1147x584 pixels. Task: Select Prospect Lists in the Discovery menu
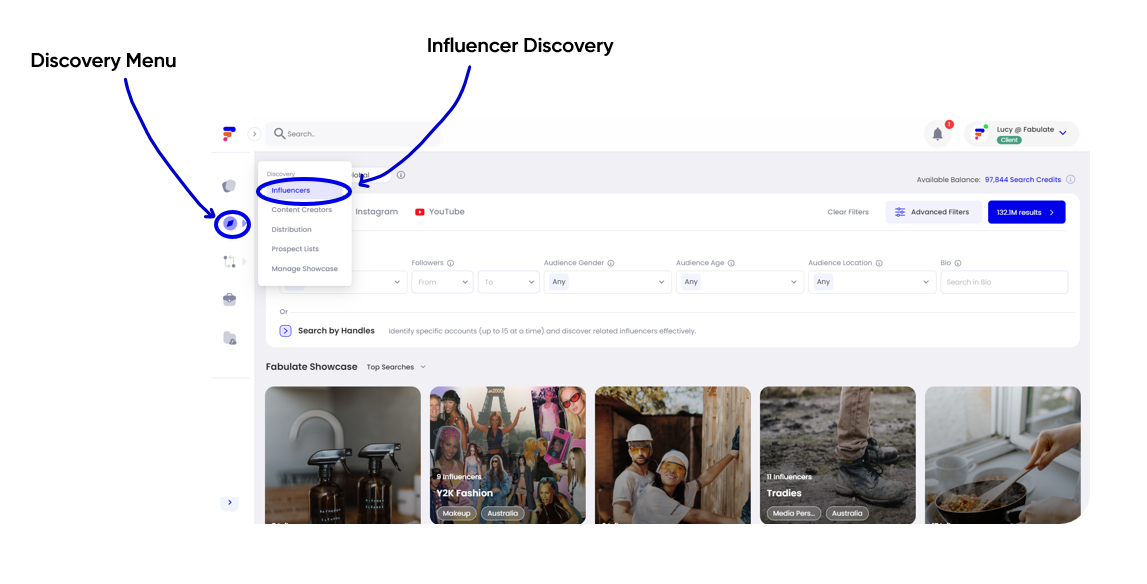click(295, 249)
